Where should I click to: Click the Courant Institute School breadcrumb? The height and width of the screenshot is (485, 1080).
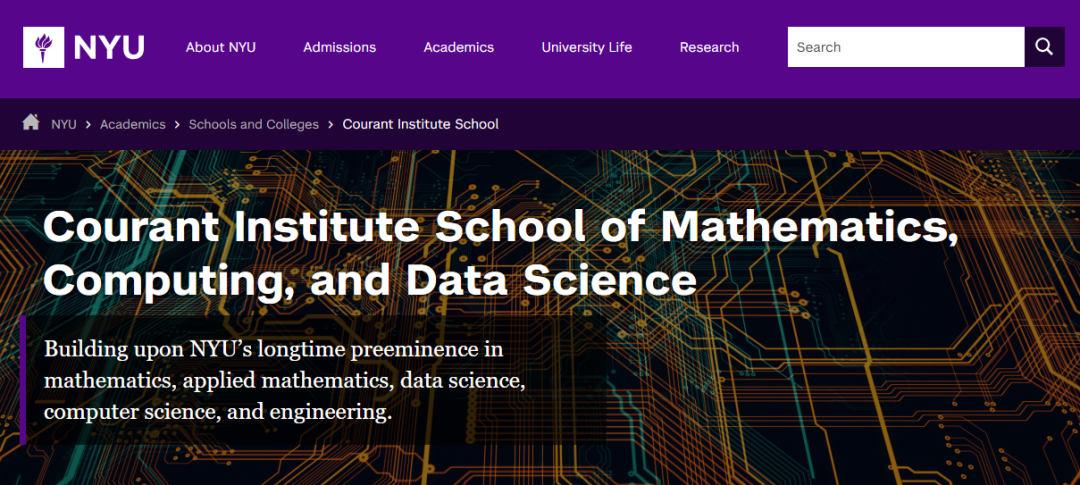(x=420, y=124)
